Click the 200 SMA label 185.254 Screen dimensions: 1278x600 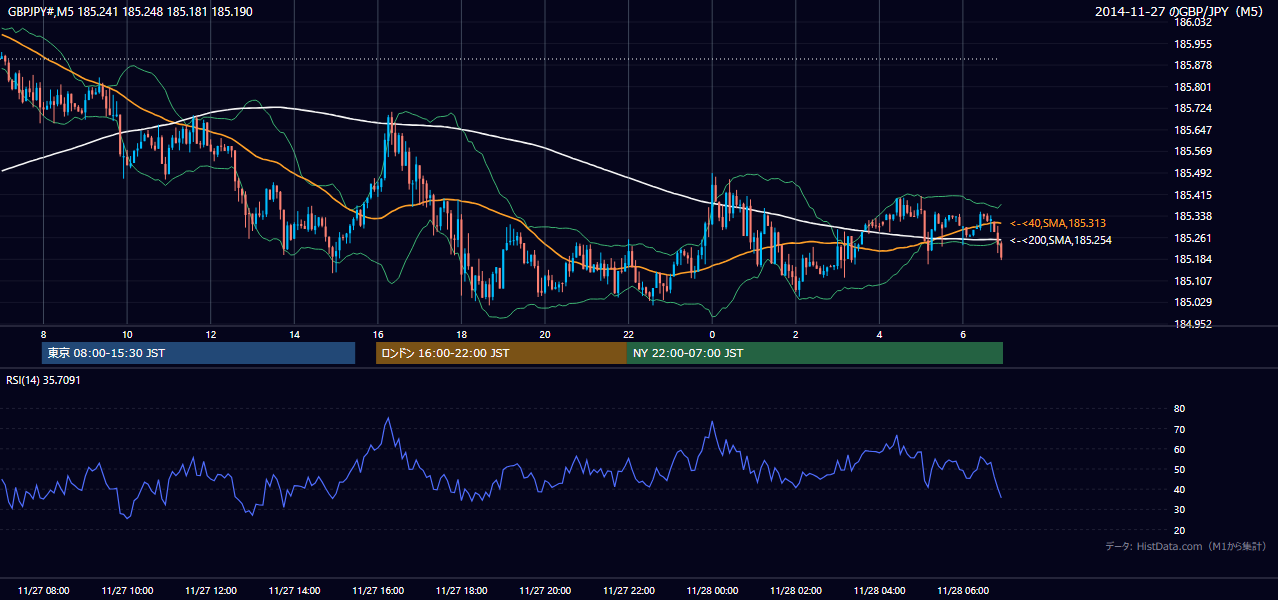pyautogui.click(x=1060, y=240)
